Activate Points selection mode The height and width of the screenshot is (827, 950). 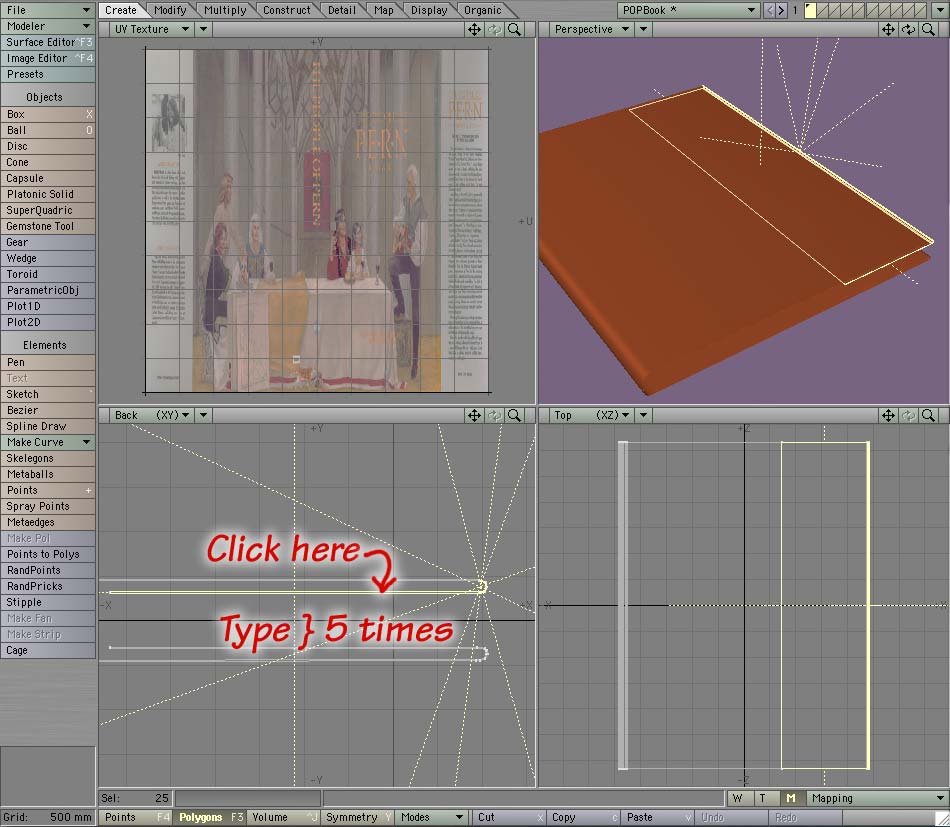[x=135, y=817]
